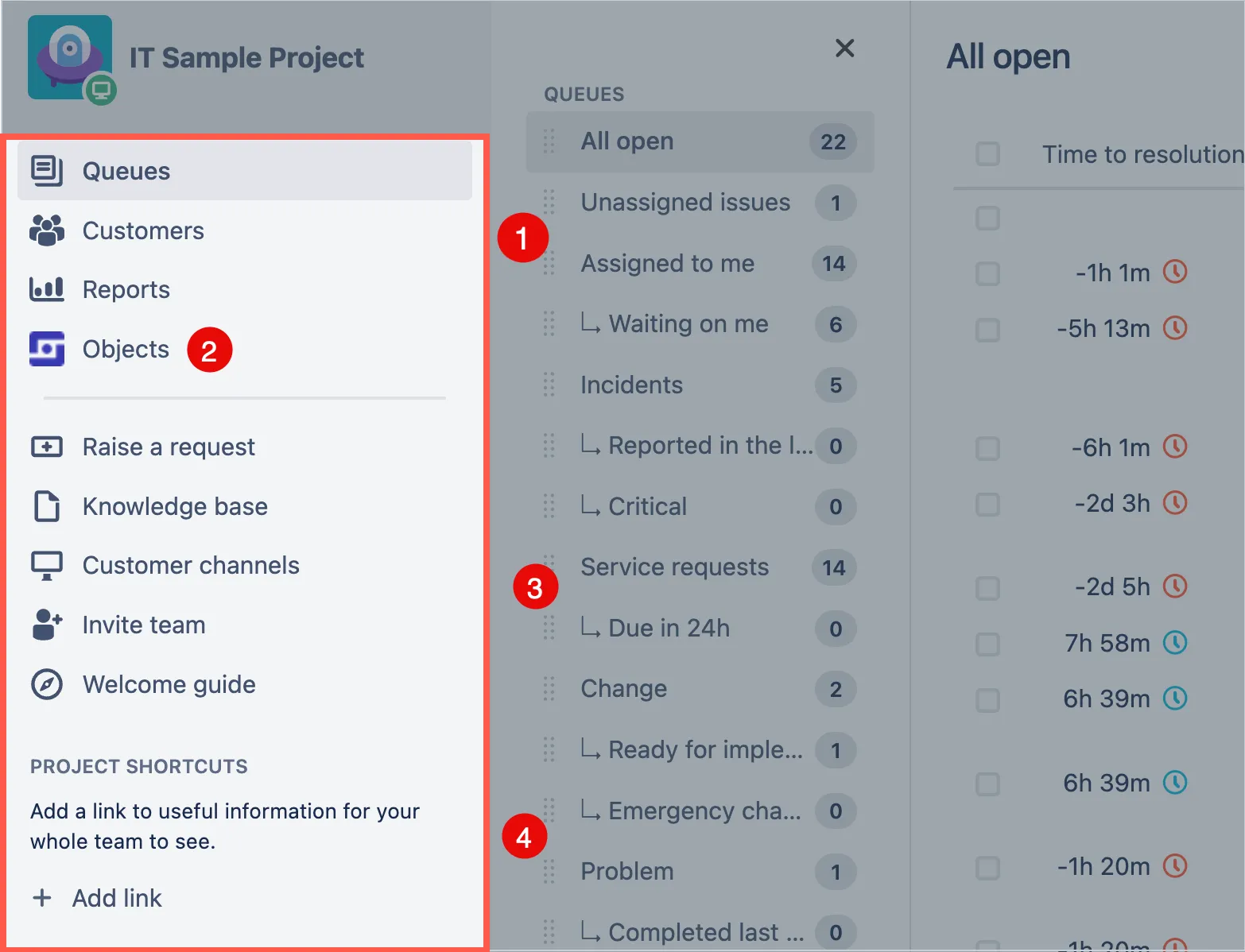The height and width of the screenshot is (952, 1245).
Task: Click the IT Sample Project avatar
Action: pyautogui.click(x=71, y=59)
